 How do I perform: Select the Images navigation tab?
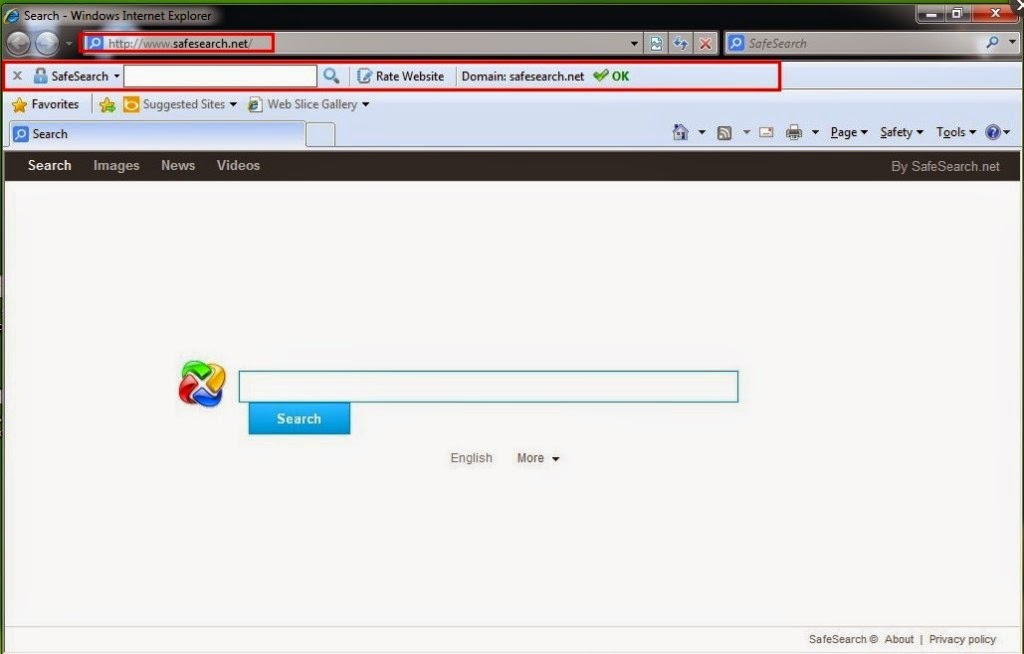point(116,165)
